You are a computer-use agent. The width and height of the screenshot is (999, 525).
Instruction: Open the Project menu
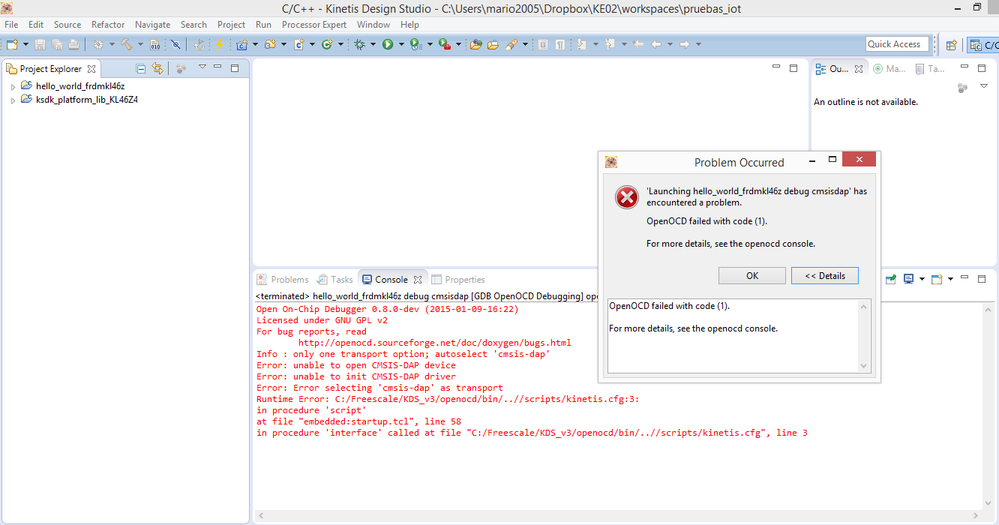[x=231, y=24]
